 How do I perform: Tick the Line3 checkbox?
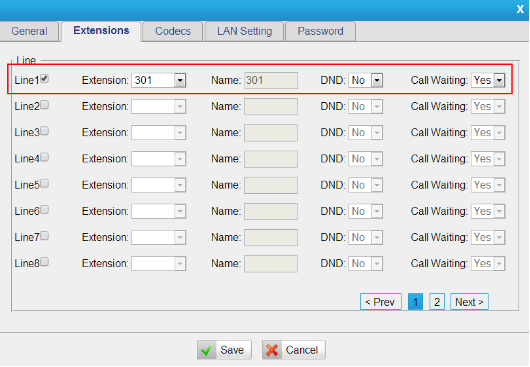[45, 131]
